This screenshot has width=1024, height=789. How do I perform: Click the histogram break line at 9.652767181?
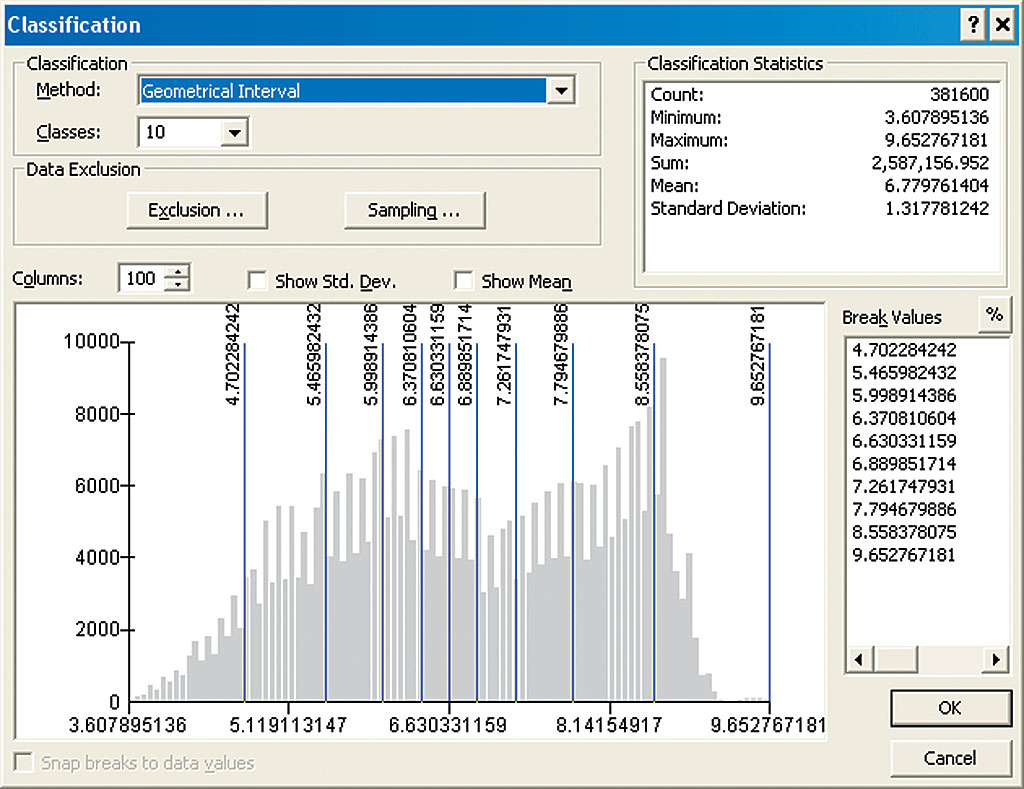pos(769,523)
